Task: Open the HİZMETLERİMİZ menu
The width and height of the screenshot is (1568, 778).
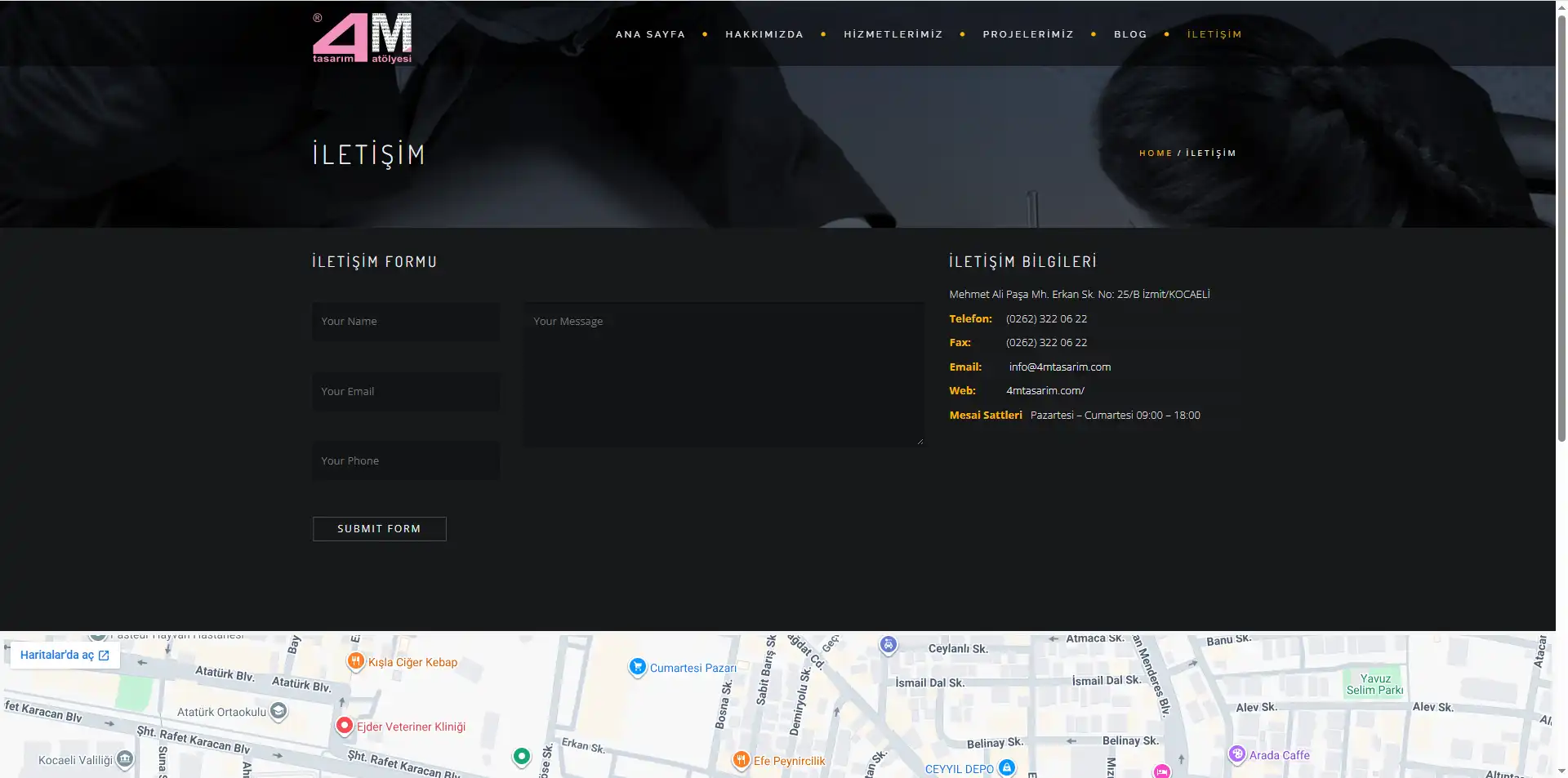Action: coord(893,34)
